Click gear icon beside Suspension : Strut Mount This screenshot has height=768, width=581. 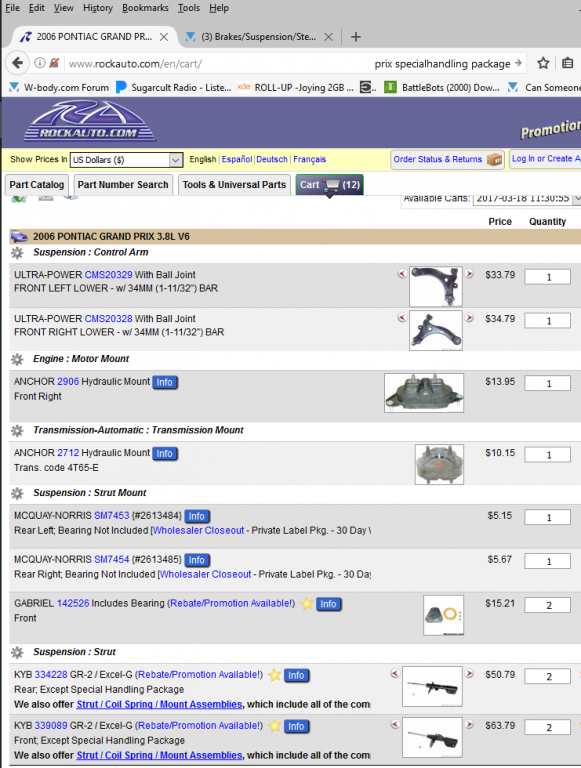point(17,493)
